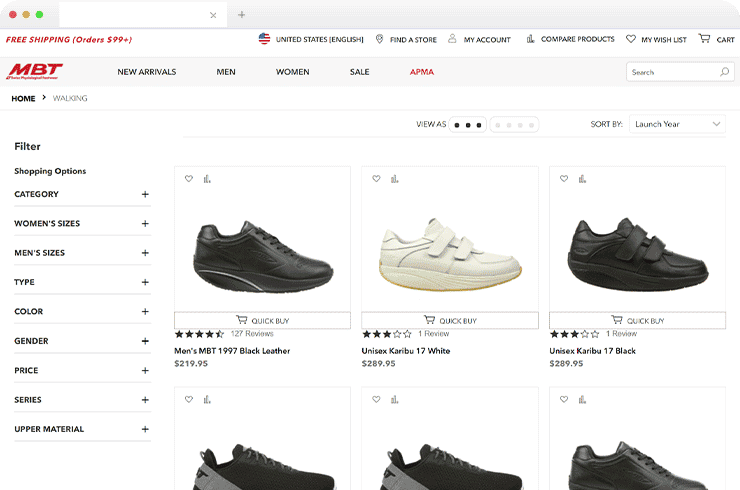Open the Sale menu
This screenshot has width=740, height=490.
[x=359, y=72]
